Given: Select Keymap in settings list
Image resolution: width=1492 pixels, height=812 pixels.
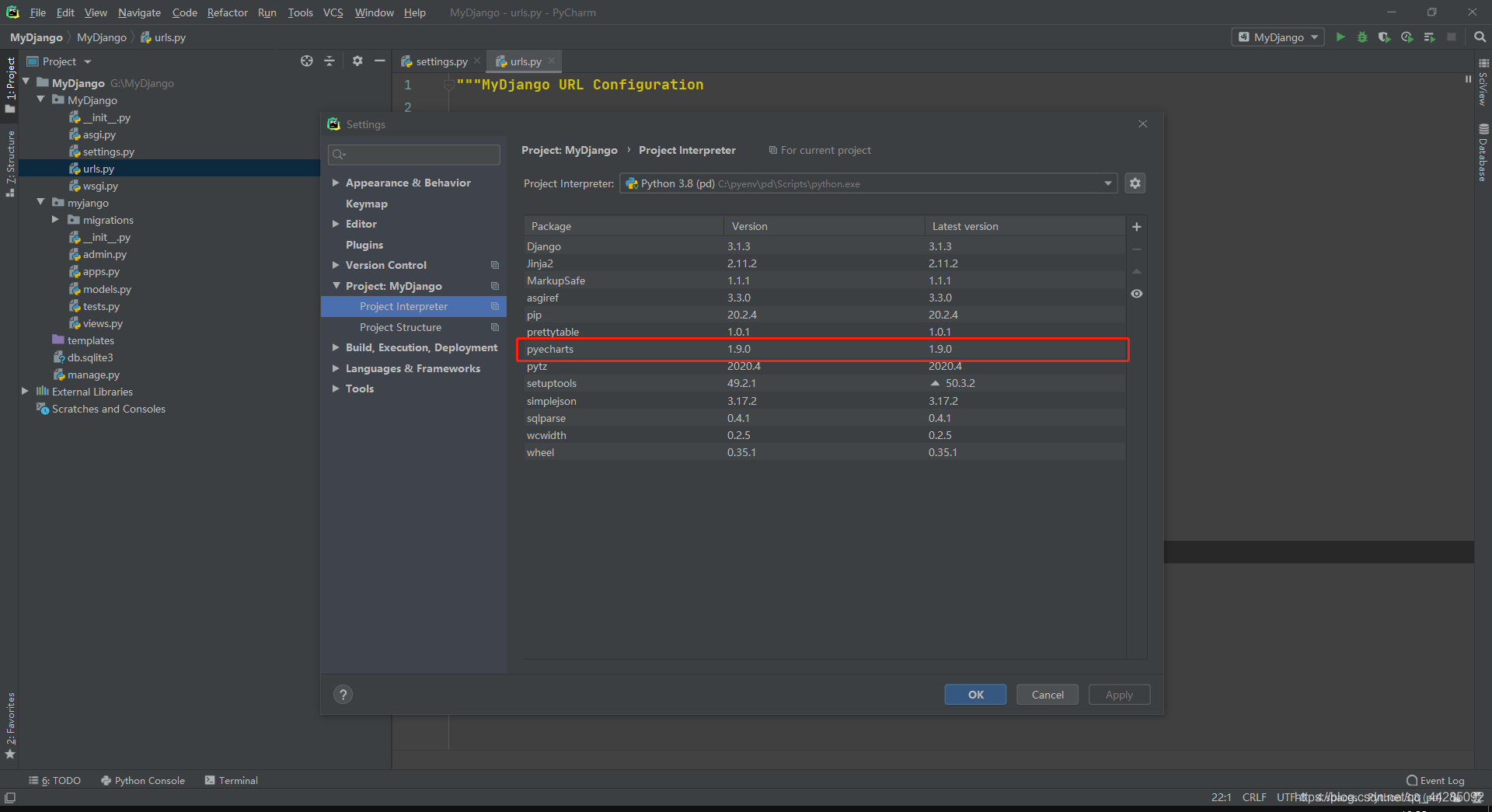Looking at the screenshot, I should click(367, 204).
